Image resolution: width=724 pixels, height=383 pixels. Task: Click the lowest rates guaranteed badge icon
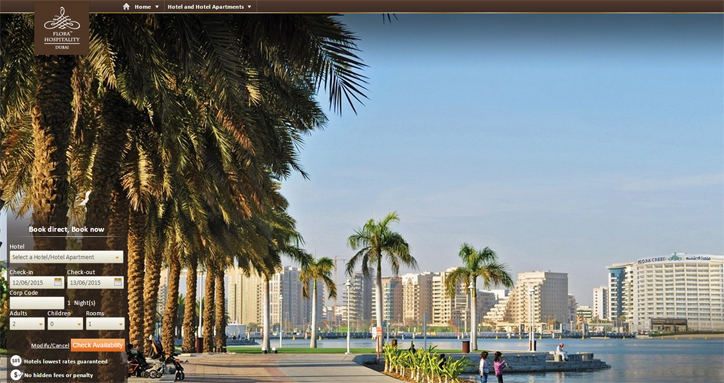click(16, 361)
